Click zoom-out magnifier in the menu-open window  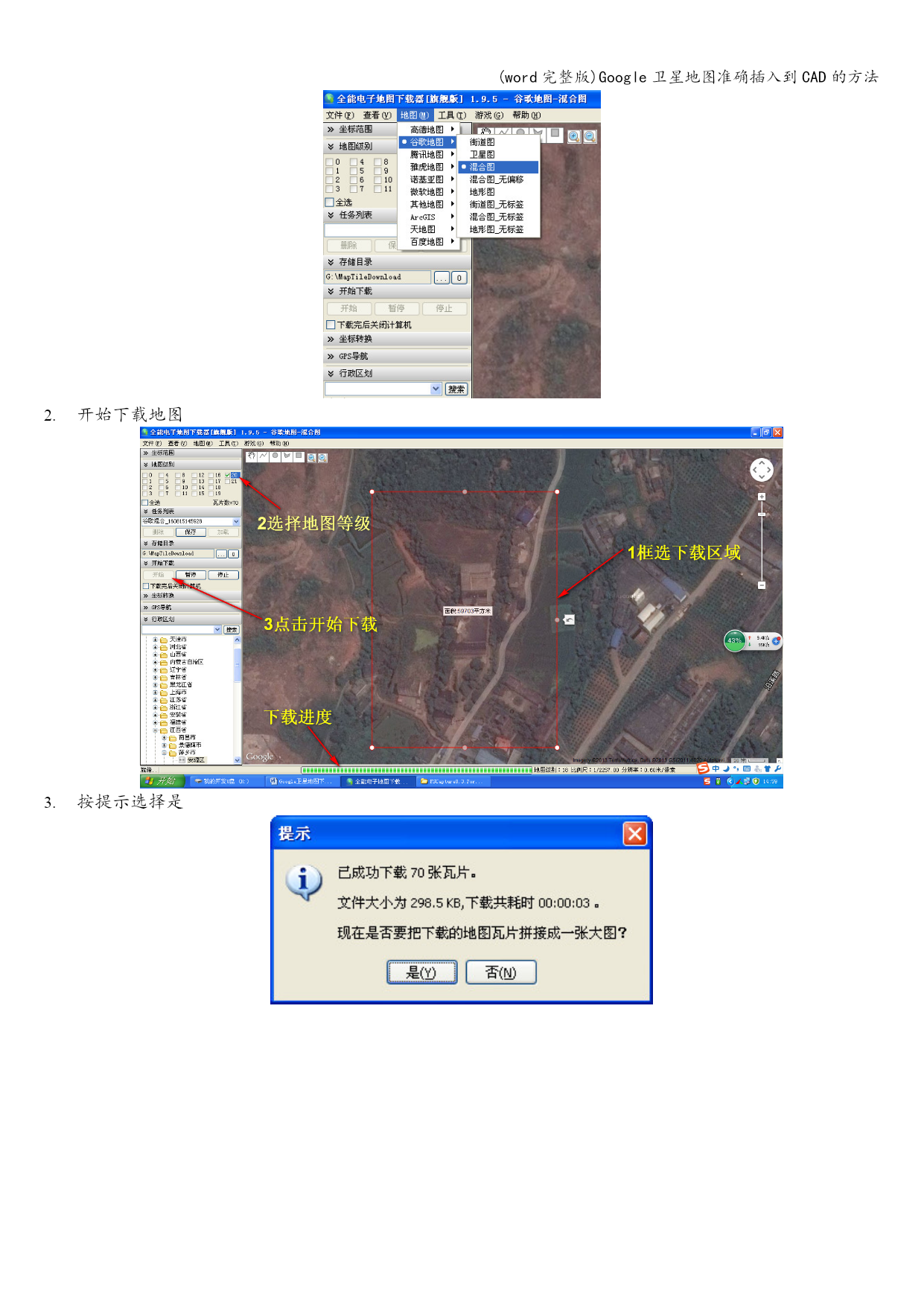590,136
